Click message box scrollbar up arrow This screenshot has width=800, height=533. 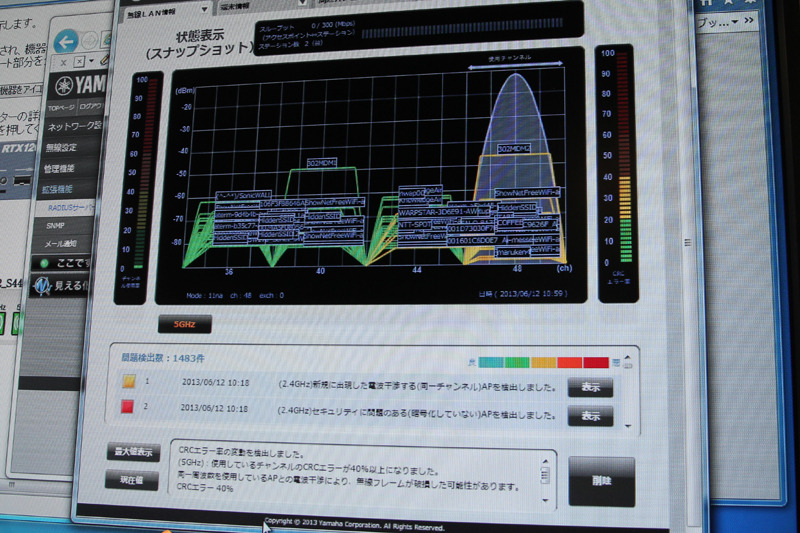545,461
